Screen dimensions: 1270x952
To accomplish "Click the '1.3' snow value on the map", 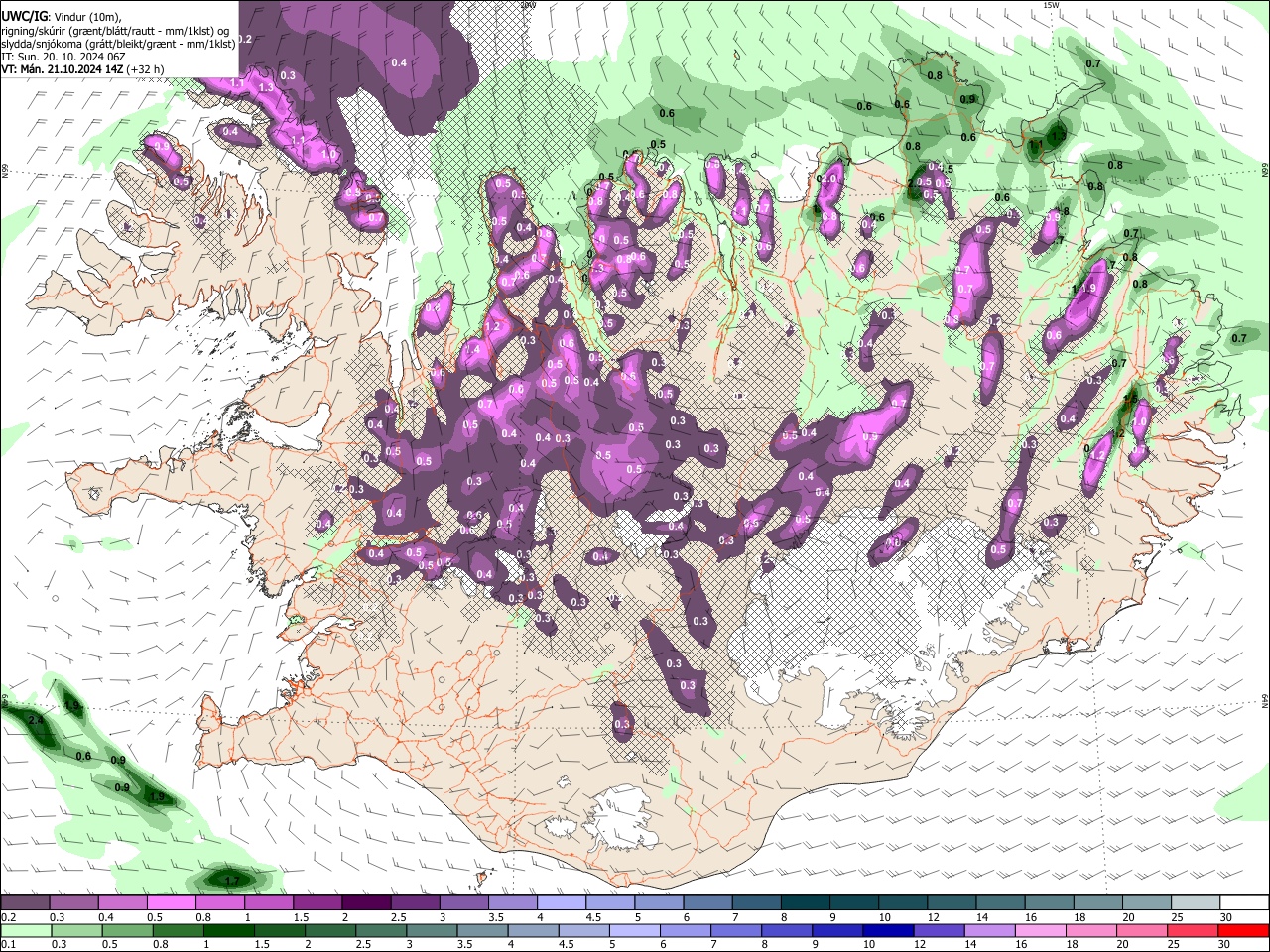I will point(266,87).
